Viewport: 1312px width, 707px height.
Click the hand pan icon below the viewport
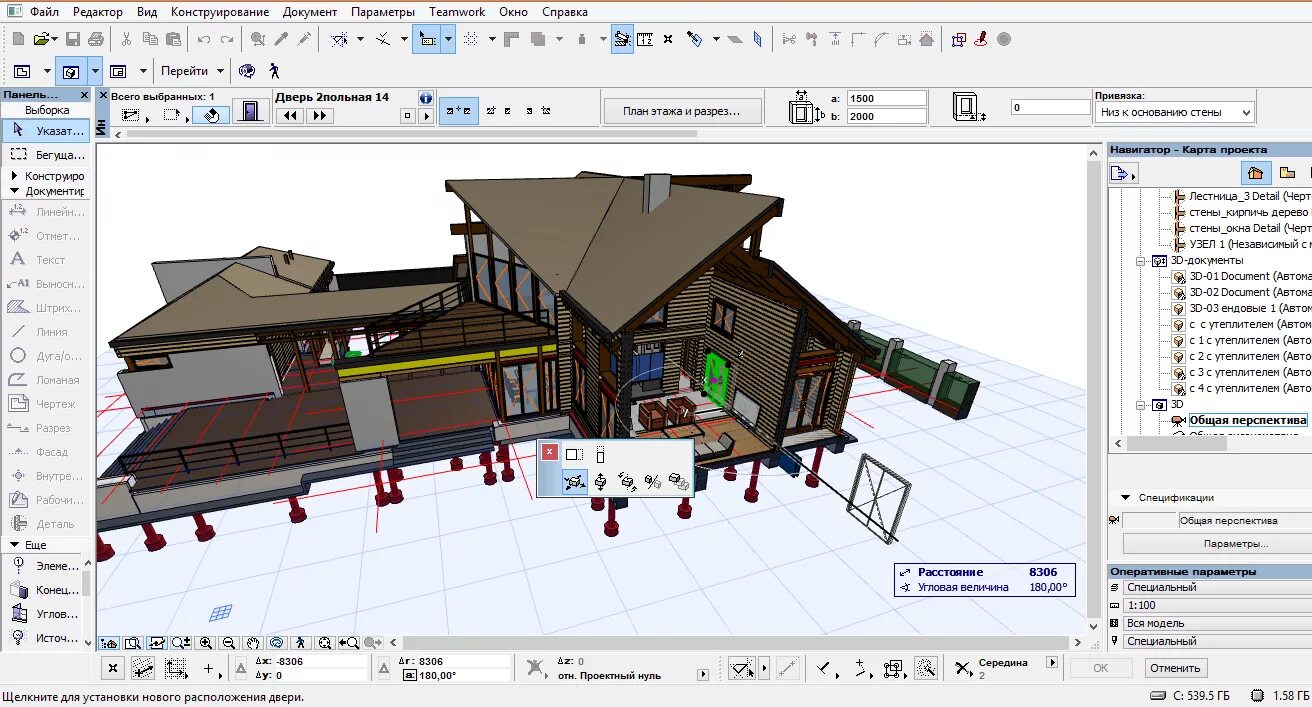pyautogui.click(x=254, y=643)
